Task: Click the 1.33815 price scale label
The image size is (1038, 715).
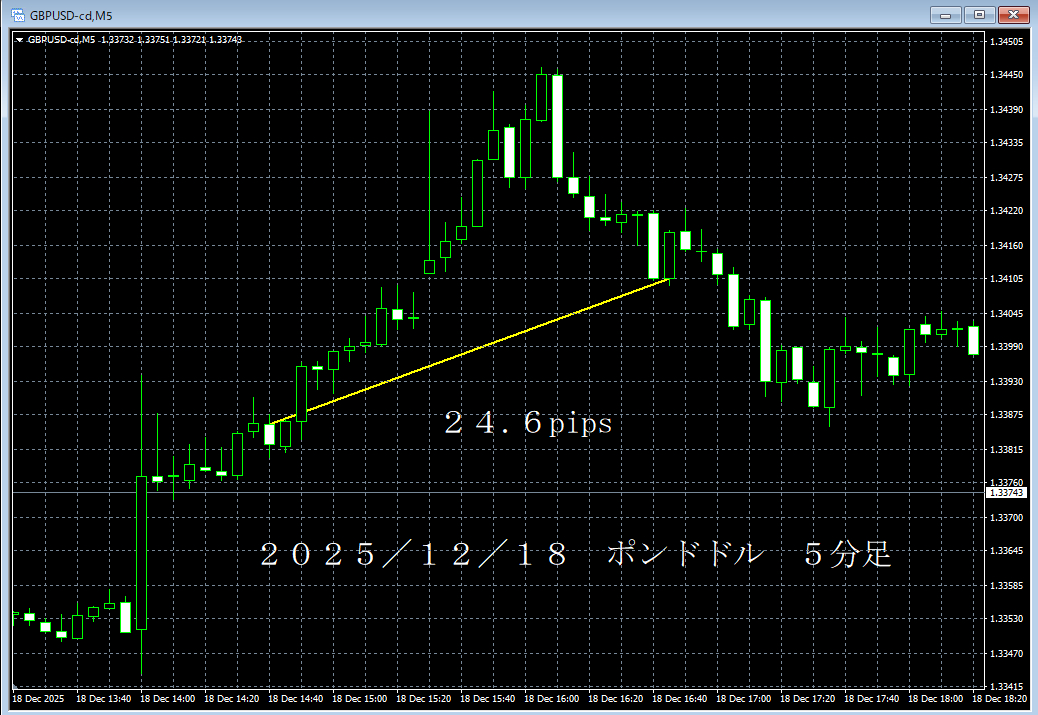Action: (1006, 450)
